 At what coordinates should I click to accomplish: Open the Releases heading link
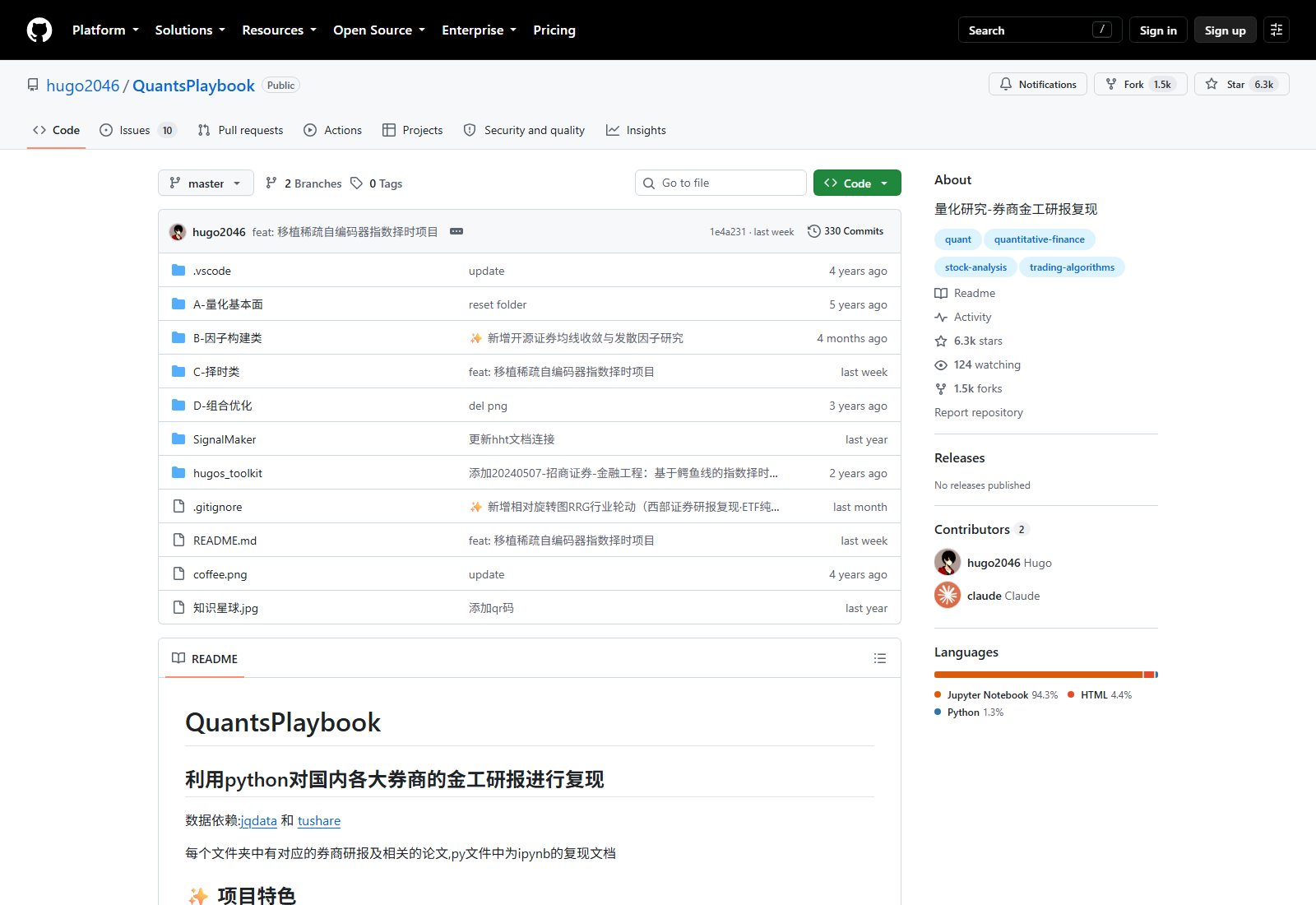tap(959, 457)
